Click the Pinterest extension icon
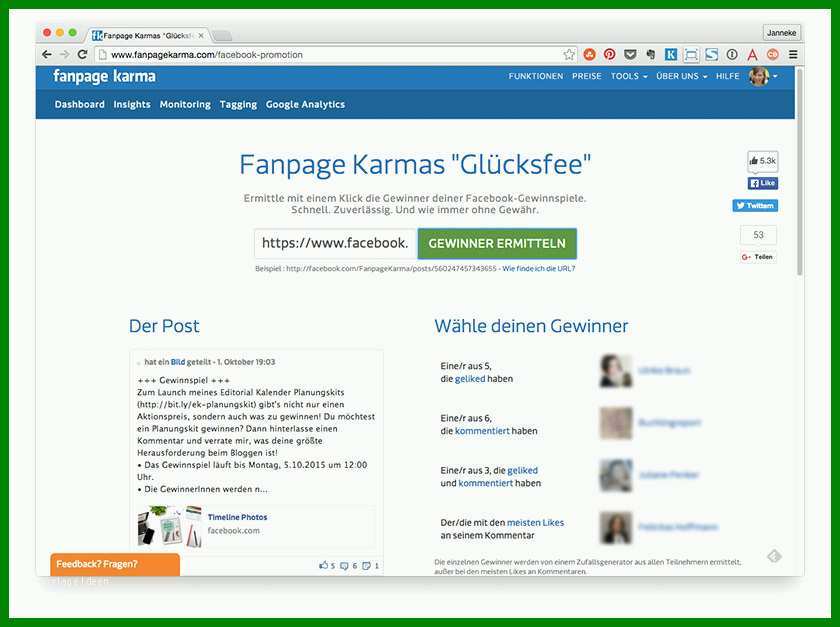 coord(610,54)
